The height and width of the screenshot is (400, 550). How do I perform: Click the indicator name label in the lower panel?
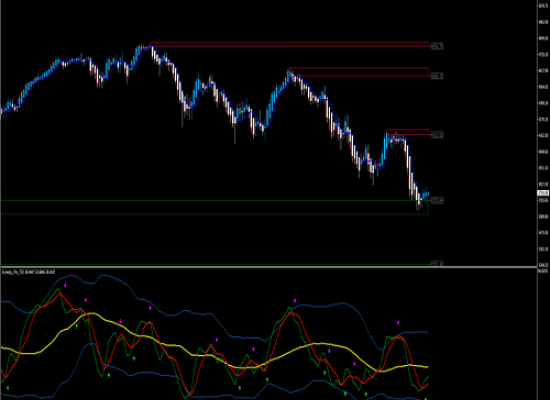[28, 272]
